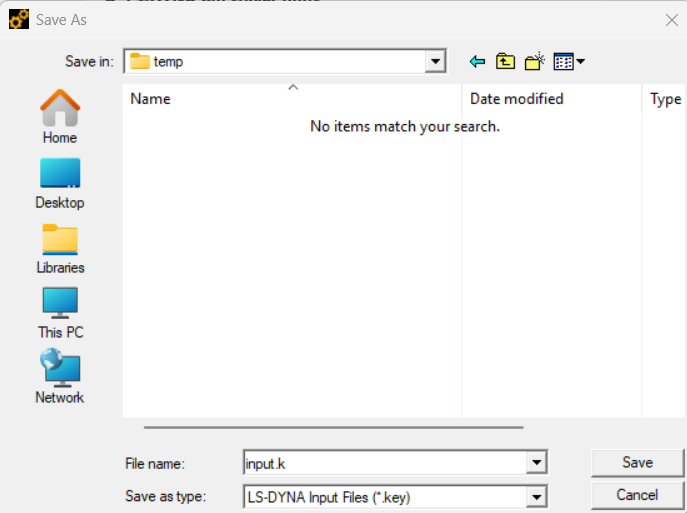The image size is (687, 513).
Task: Create a new folder using the toolbar icon
Action: coord(535,62)
